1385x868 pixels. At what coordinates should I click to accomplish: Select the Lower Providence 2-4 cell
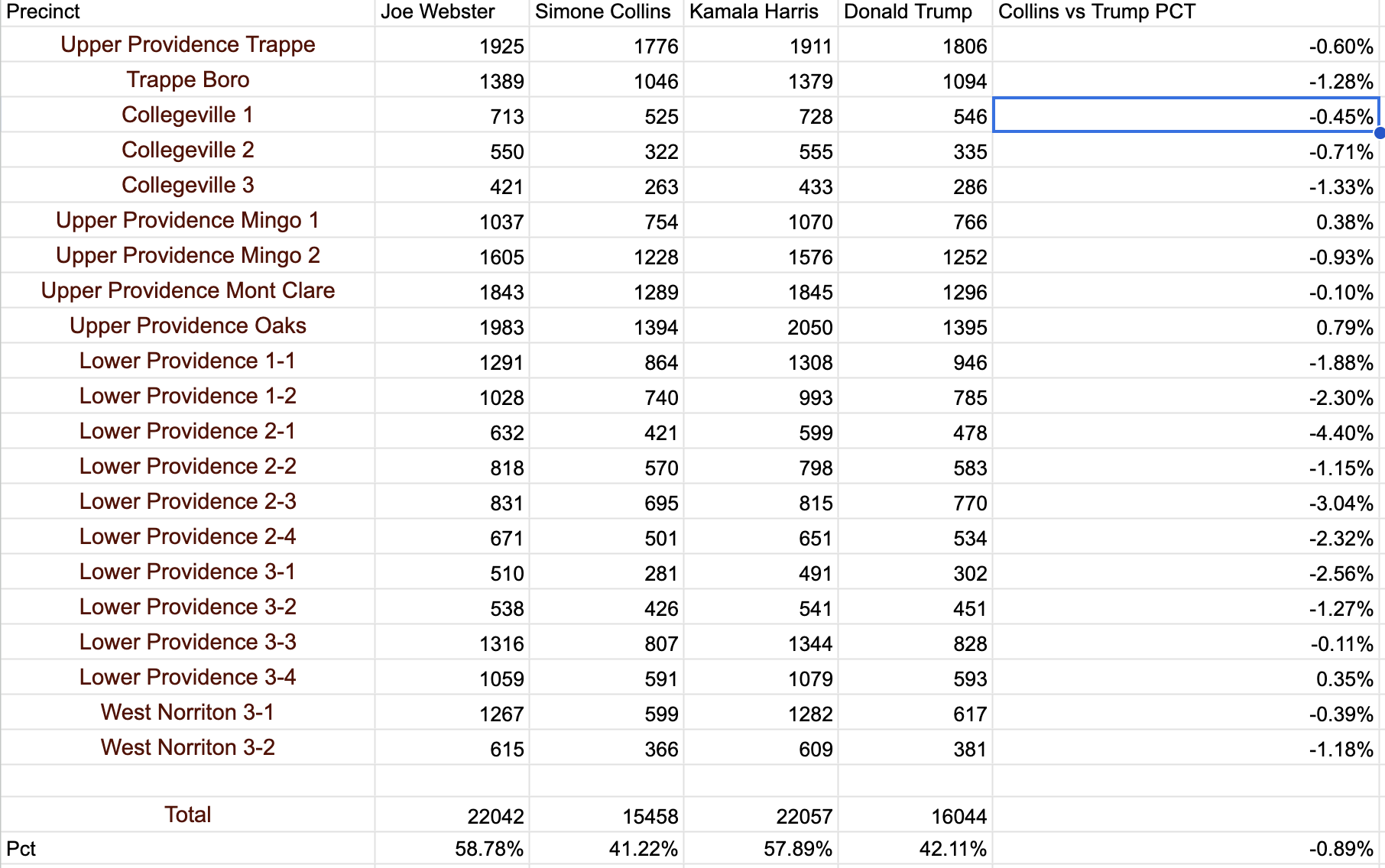pyautogui.click(x=188, y=536)
